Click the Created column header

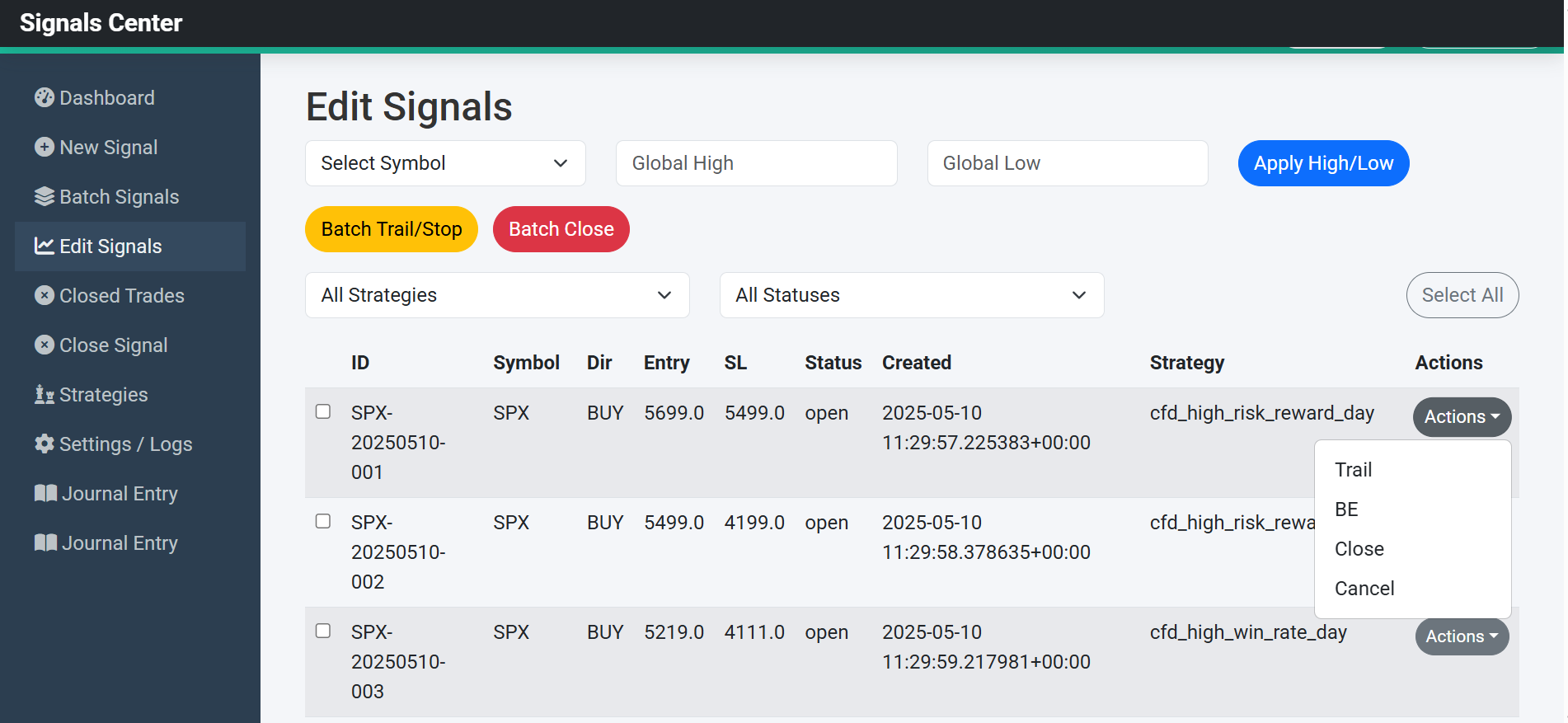point(917,363)
